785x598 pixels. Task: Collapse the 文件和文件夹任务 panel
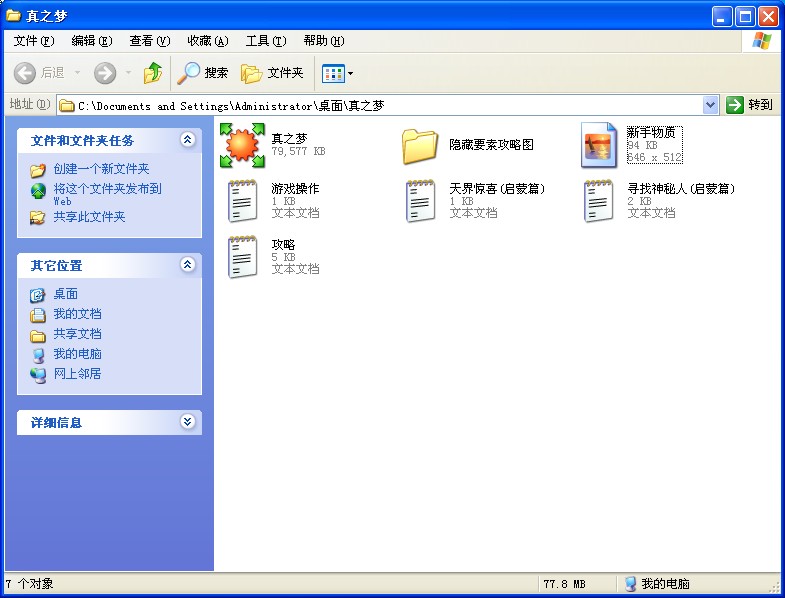click(x=187, y=140)
